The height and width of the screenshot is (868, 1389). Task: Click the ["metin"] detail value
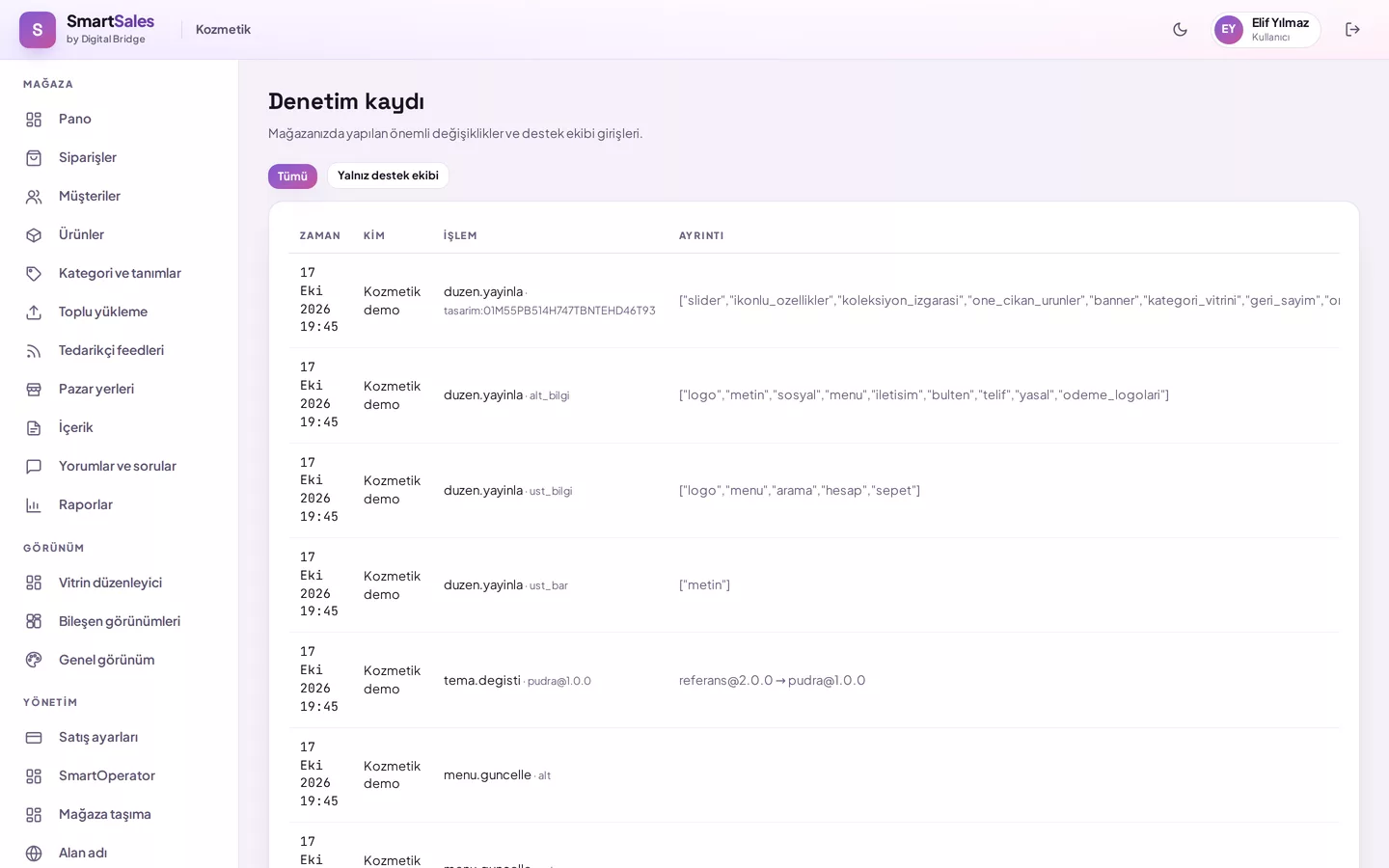[x=704, y=585]
